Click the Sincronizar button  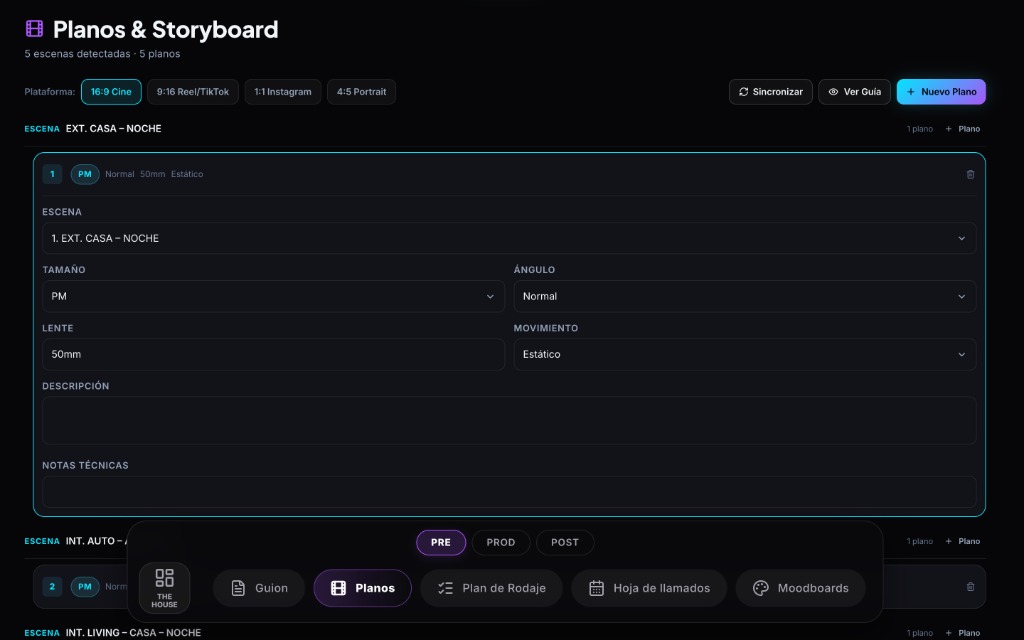coord(771,92)
